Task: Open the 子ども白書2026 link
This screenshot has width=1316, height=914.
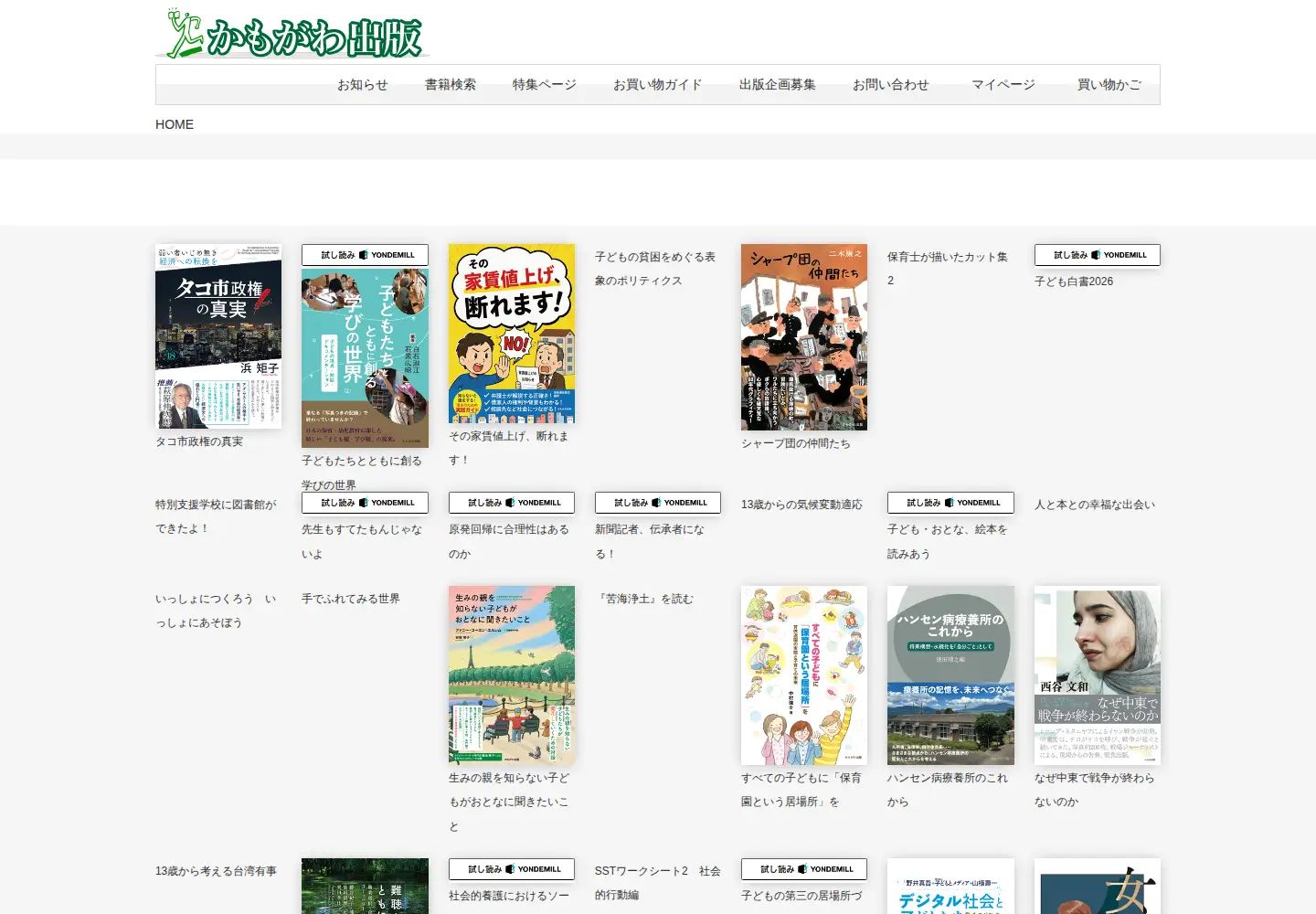Action: click(1074, 282)
